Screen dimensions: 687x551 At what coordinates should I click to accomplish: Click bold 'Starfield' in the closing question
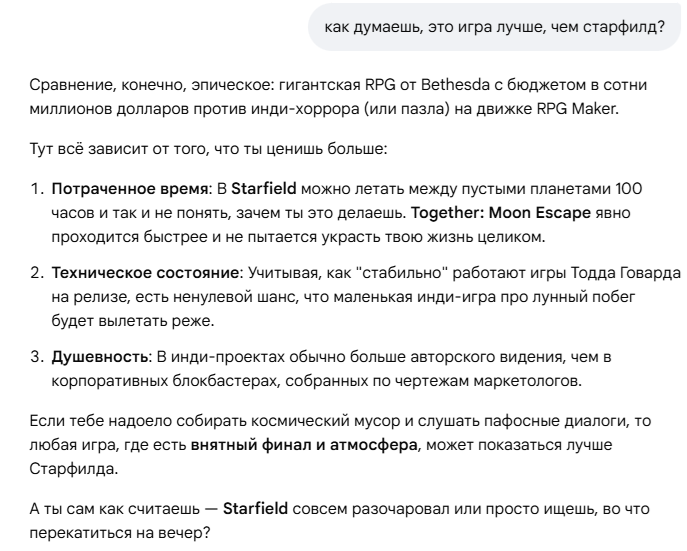pos(255,509)
